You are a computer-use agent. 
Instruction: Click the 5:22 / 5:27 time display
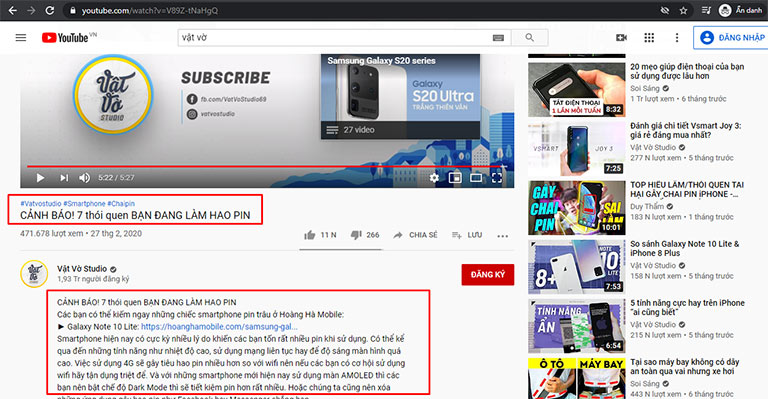coord(116,178)
